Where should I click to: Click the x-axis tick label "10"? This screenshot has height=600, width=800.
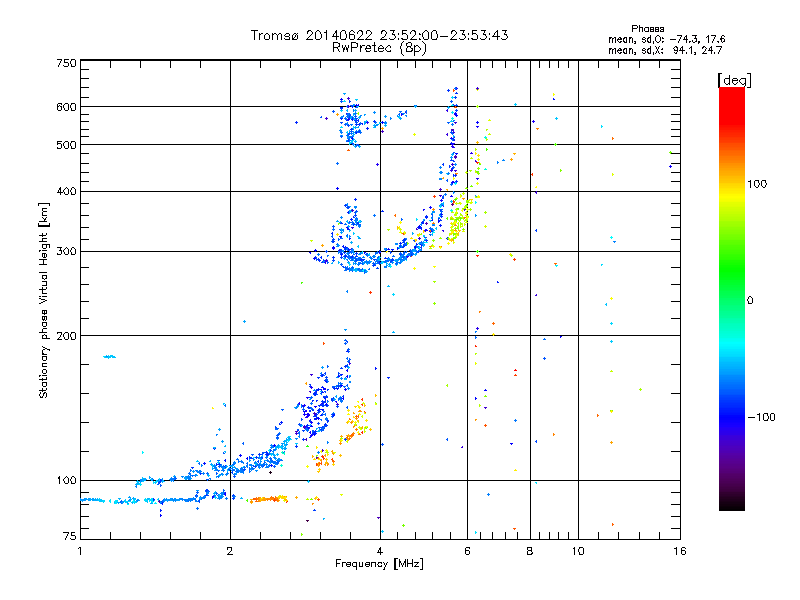point(578,551)
